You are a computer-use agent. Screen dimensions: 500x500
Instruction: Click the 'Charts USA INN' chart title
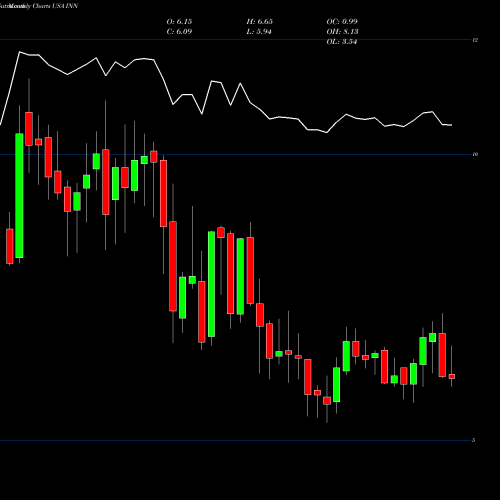[55, 6]
